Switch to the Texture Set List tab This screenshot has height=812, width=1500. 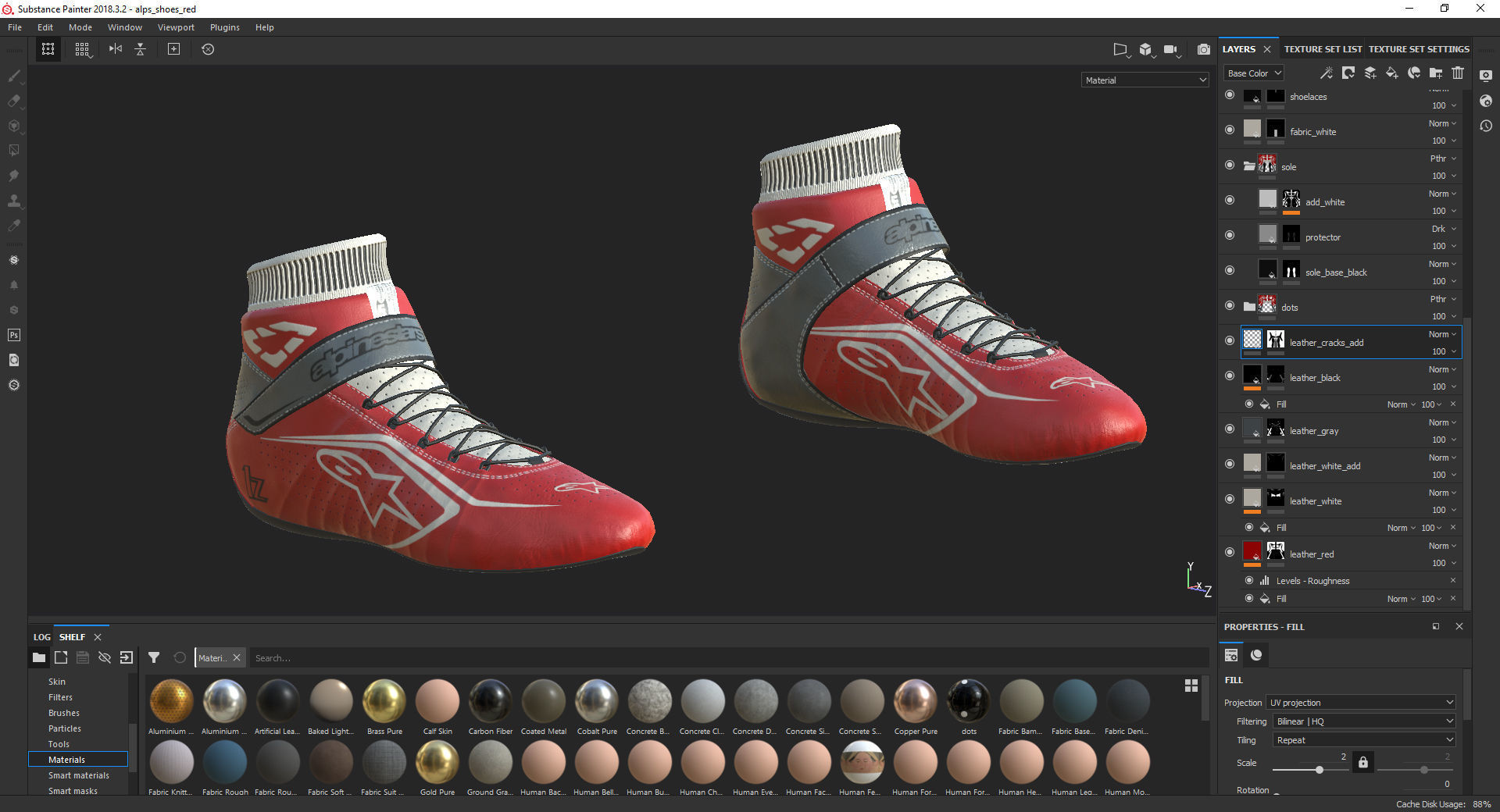(x=1323, y=49)
